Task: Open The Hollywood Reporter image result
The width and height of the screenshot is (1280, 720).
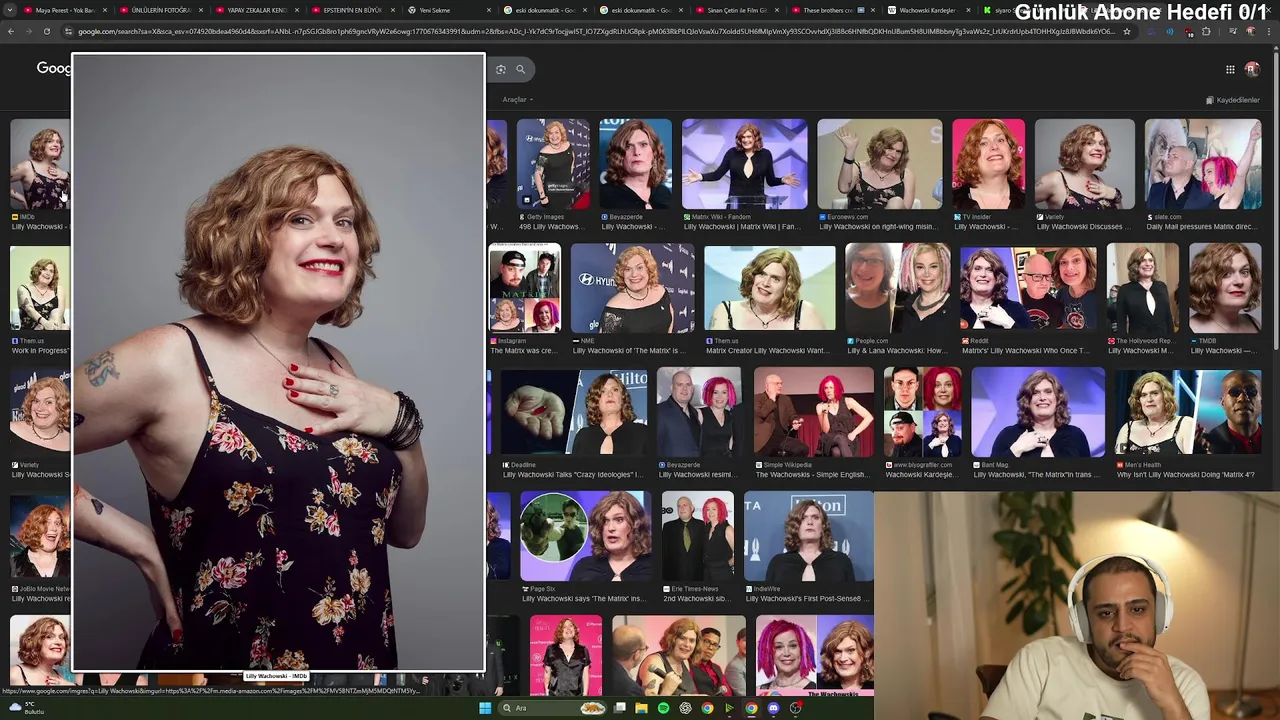Action: click(x=1143, y=288)
